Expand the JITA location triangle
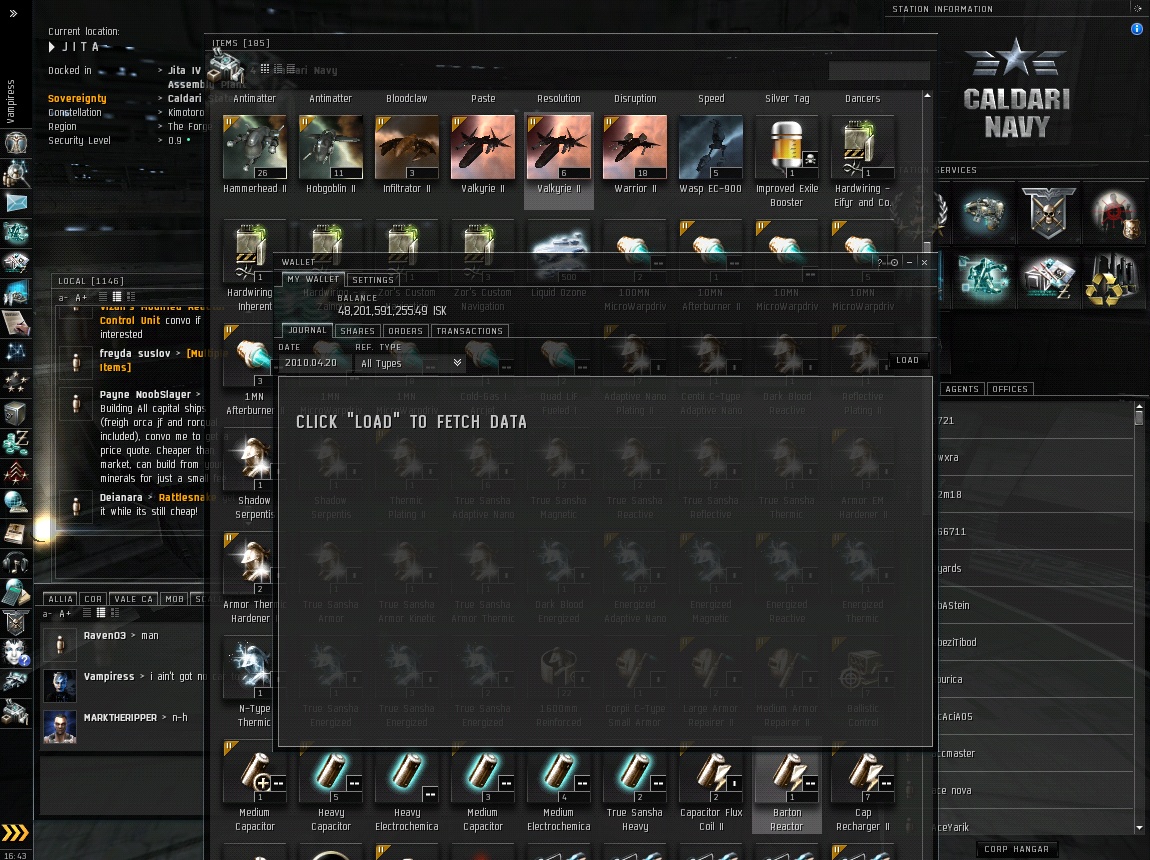The image size is (1150, 860). pyautogui.click(x=51, y=47)
